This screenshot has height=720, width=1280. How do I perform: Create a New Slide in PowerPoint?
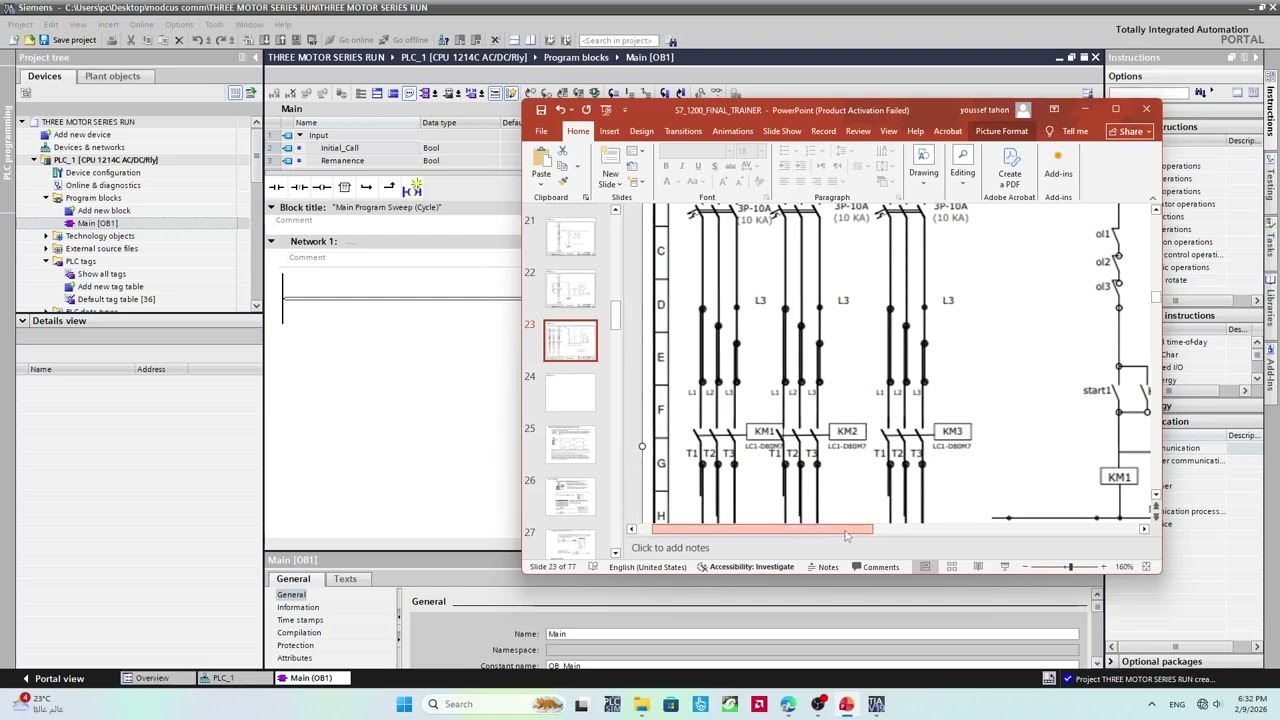610,166
